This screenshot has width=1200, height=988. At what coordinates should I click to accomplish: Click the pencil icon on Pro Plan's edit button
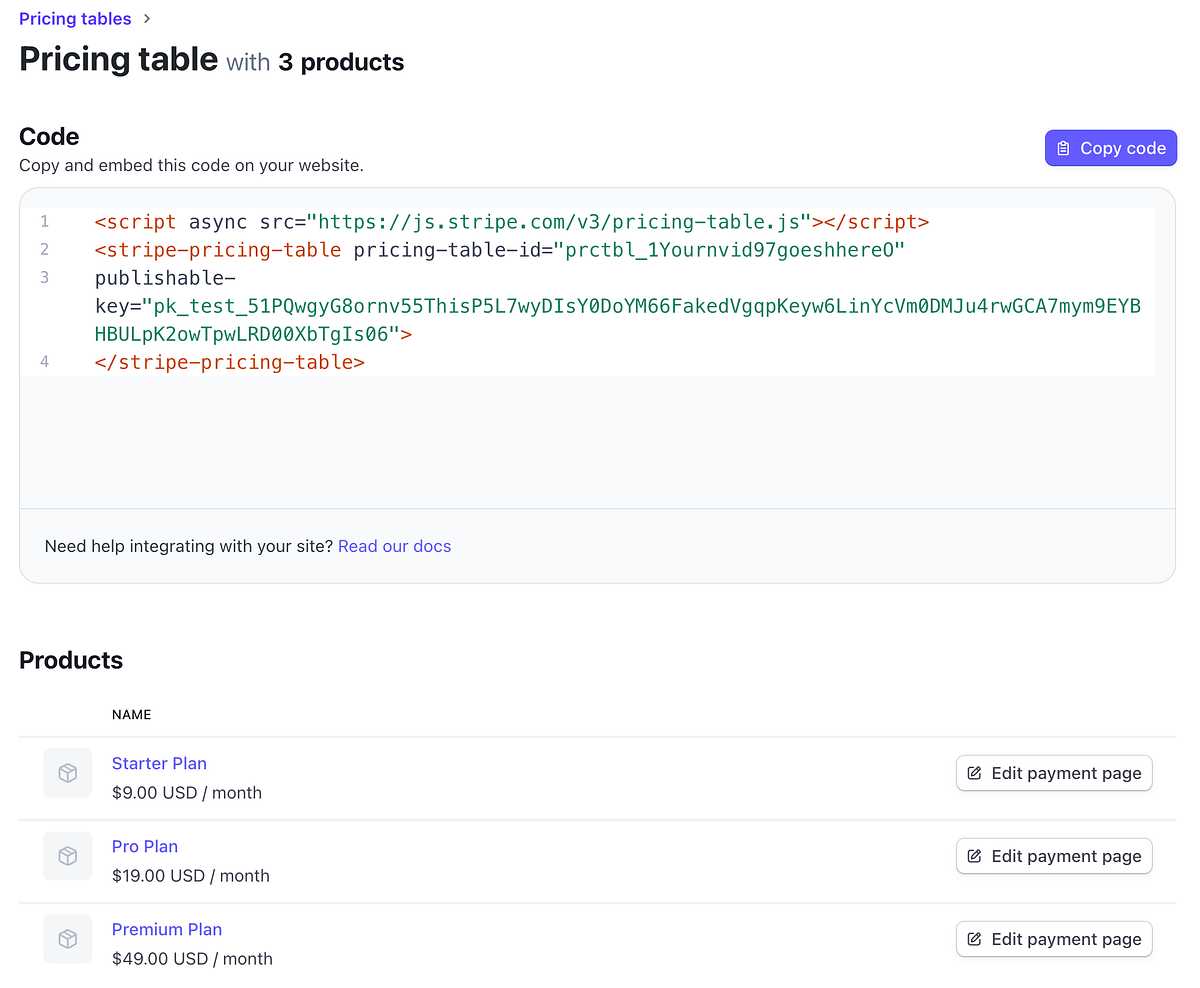972,855
